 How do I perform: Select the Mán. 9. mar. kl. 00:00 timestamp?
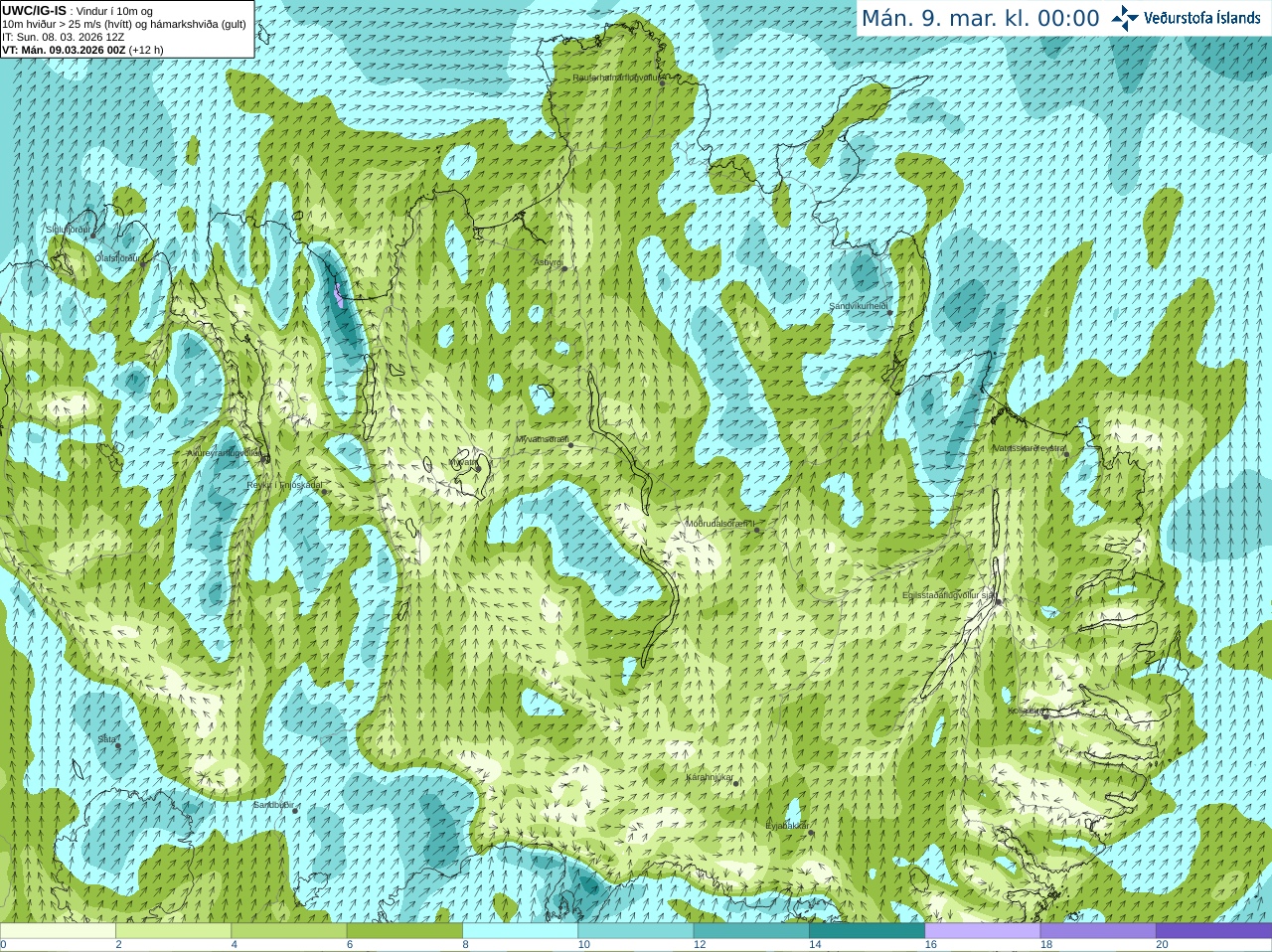click(x=980, y=19)
